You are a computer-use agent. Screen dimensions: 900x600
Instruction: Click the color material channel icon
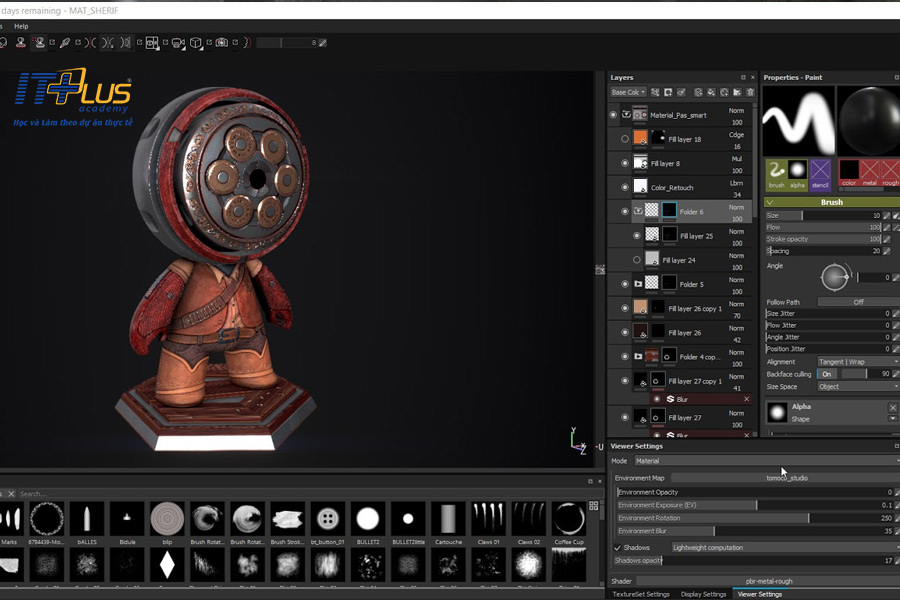pos(848,172)
